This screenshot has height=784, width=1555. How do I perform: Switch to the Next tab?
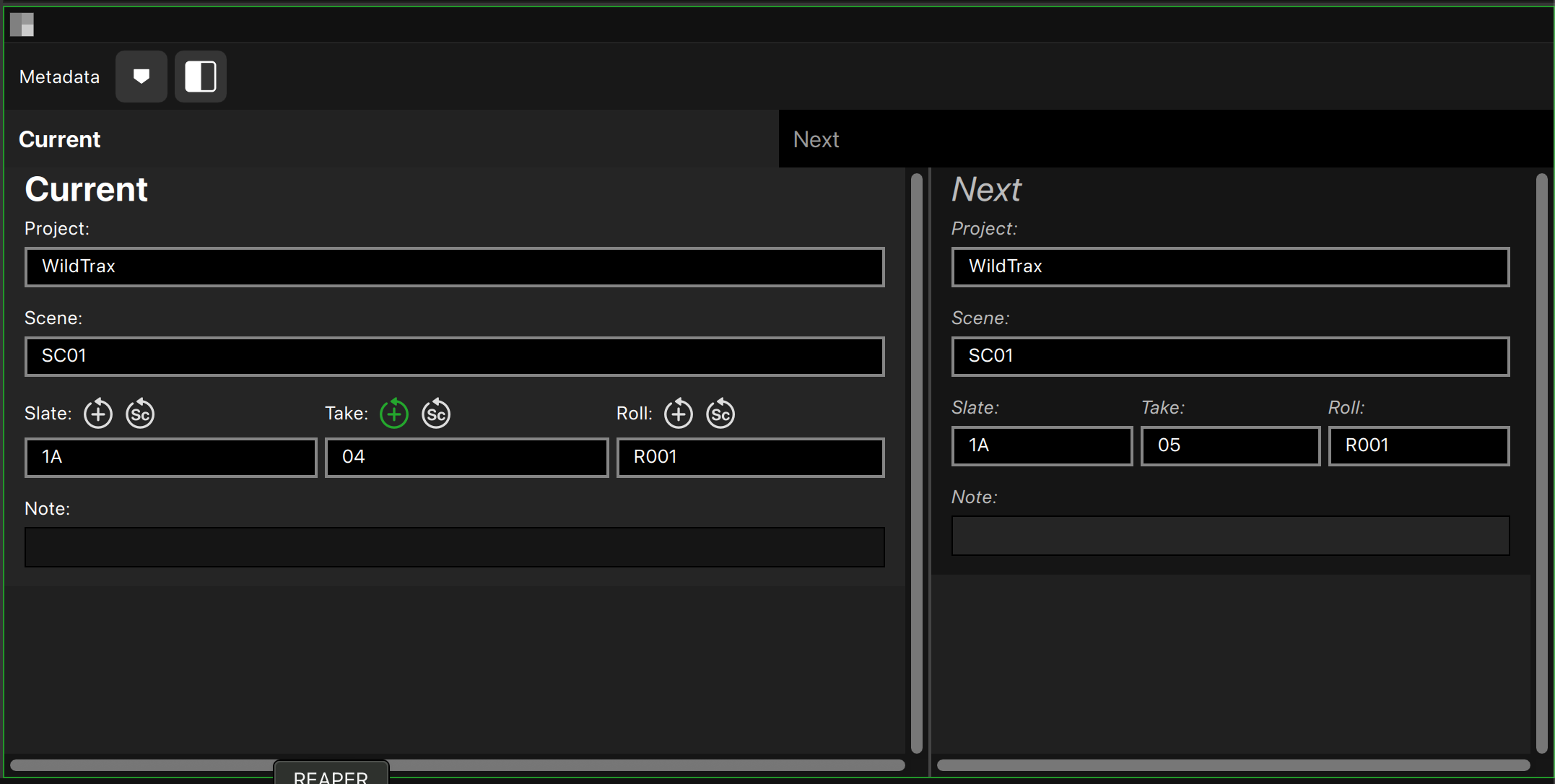tap(816, 139)
